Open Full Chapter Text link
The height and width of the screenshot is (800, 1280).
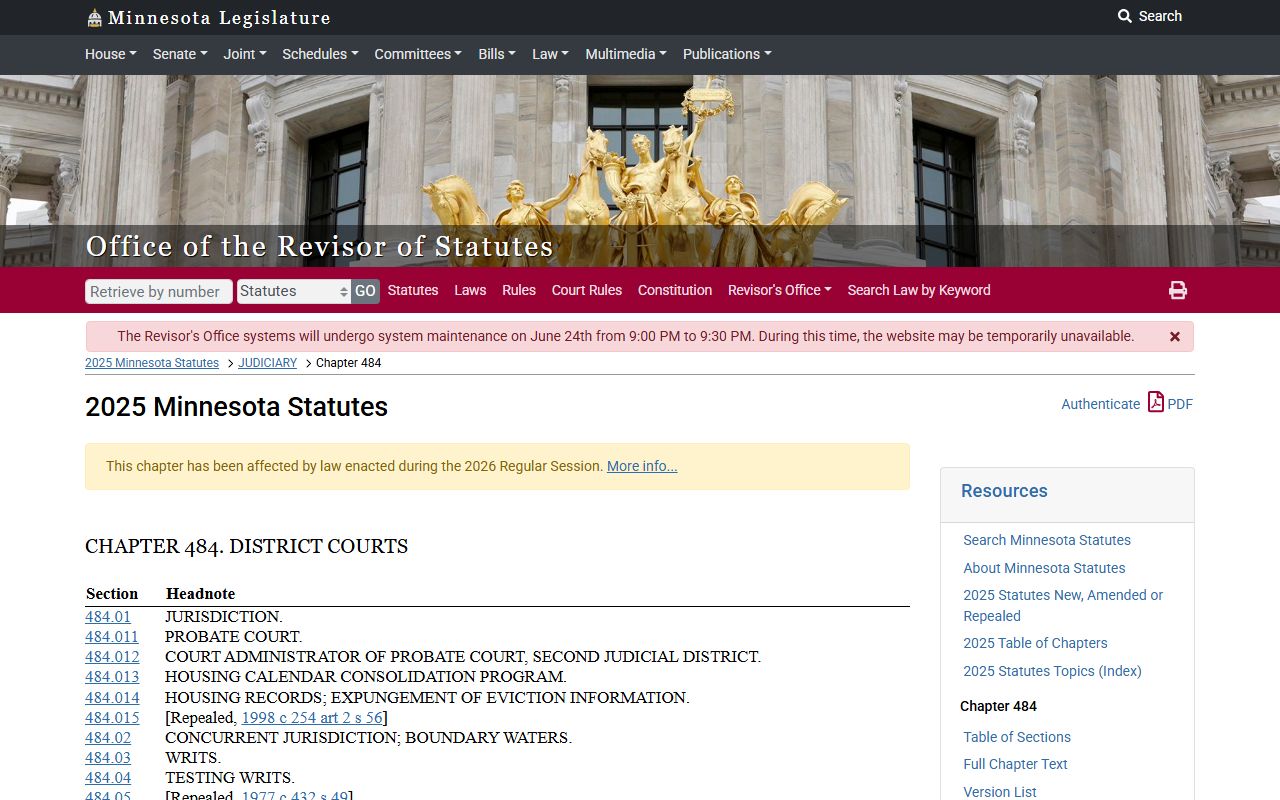tap(1015, 764)
